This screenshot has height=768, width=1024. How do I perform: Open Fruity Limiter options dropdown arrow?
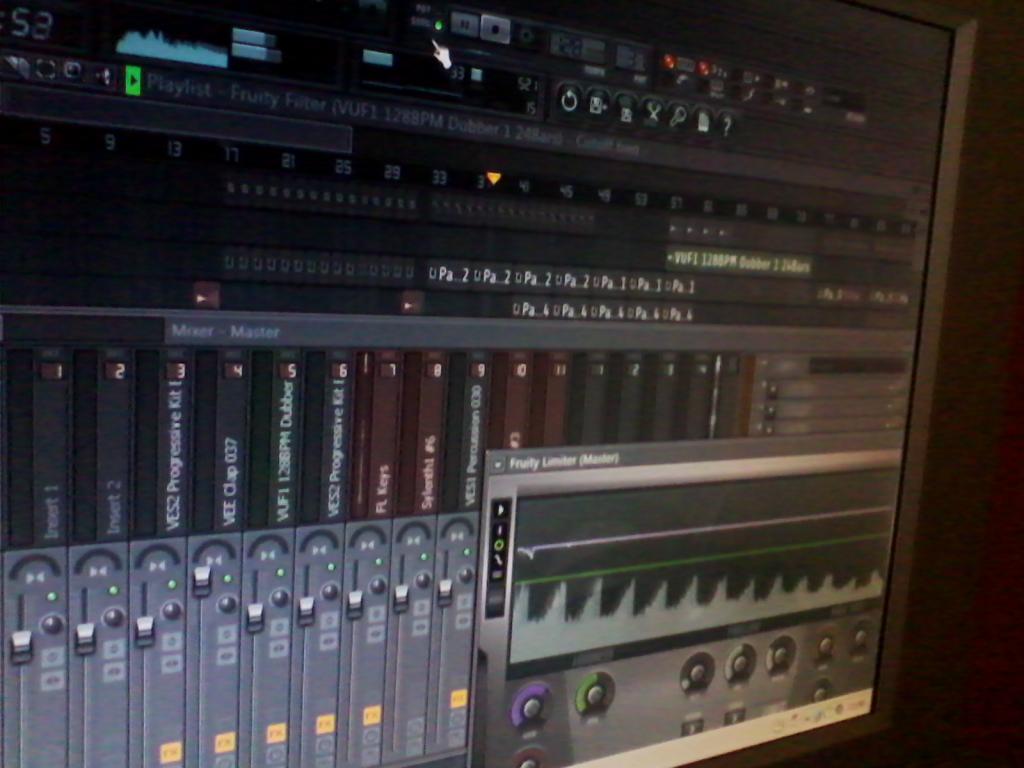[x=498, y=464]
